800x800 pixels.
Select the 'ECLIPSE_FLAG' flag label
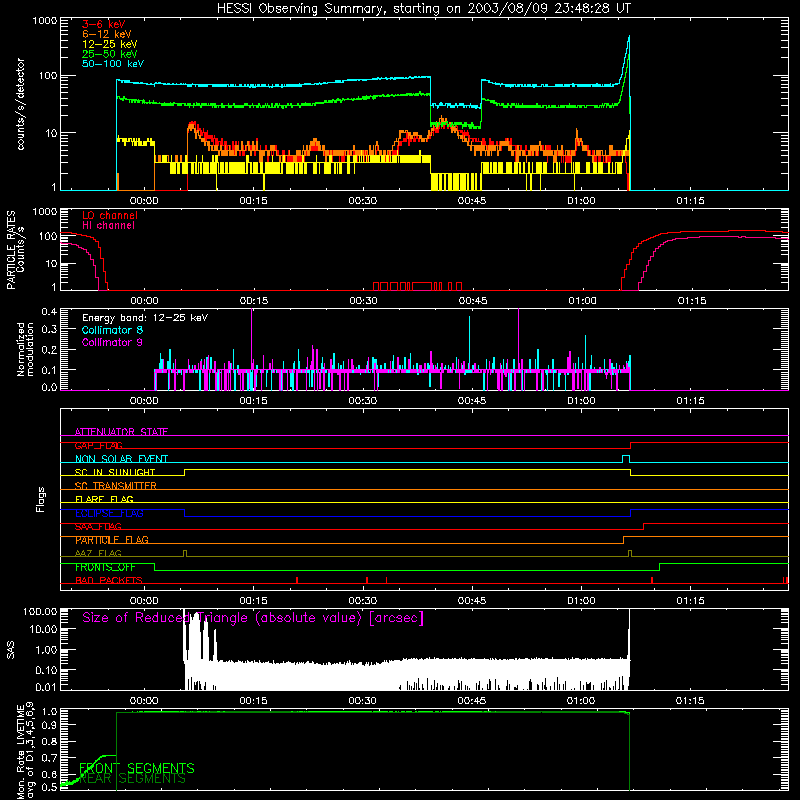(x=109, y=513)
